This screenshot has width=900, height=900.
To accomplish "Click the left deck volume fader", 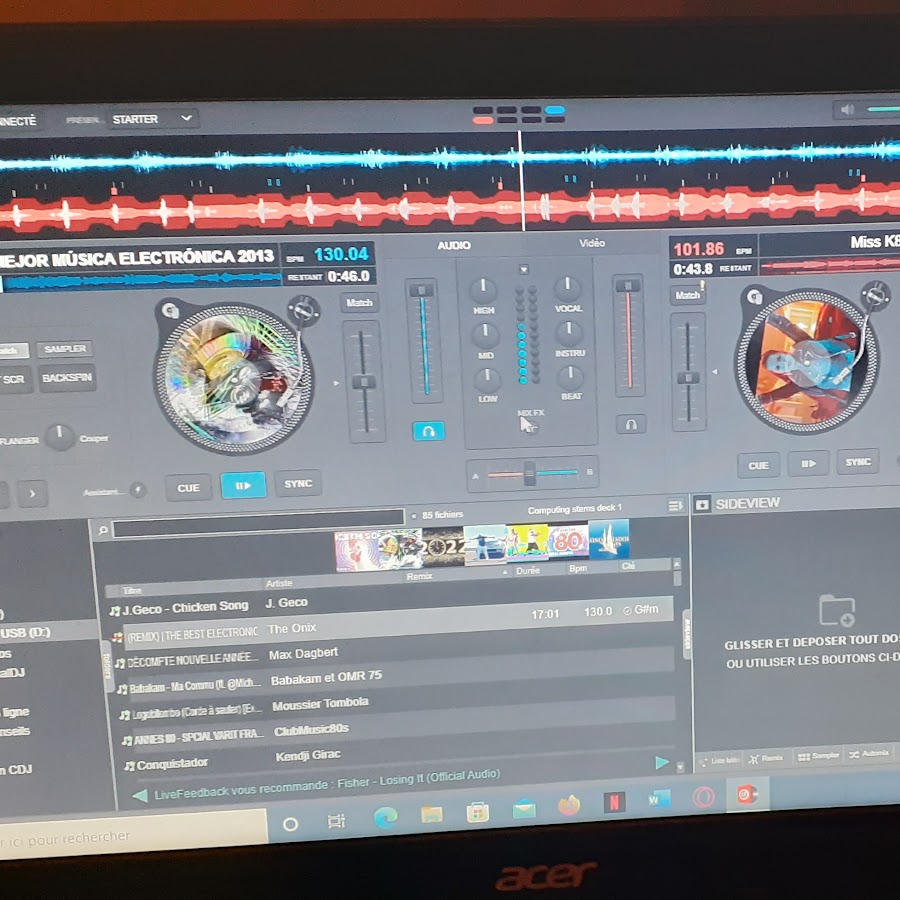I will pos(422,290).
